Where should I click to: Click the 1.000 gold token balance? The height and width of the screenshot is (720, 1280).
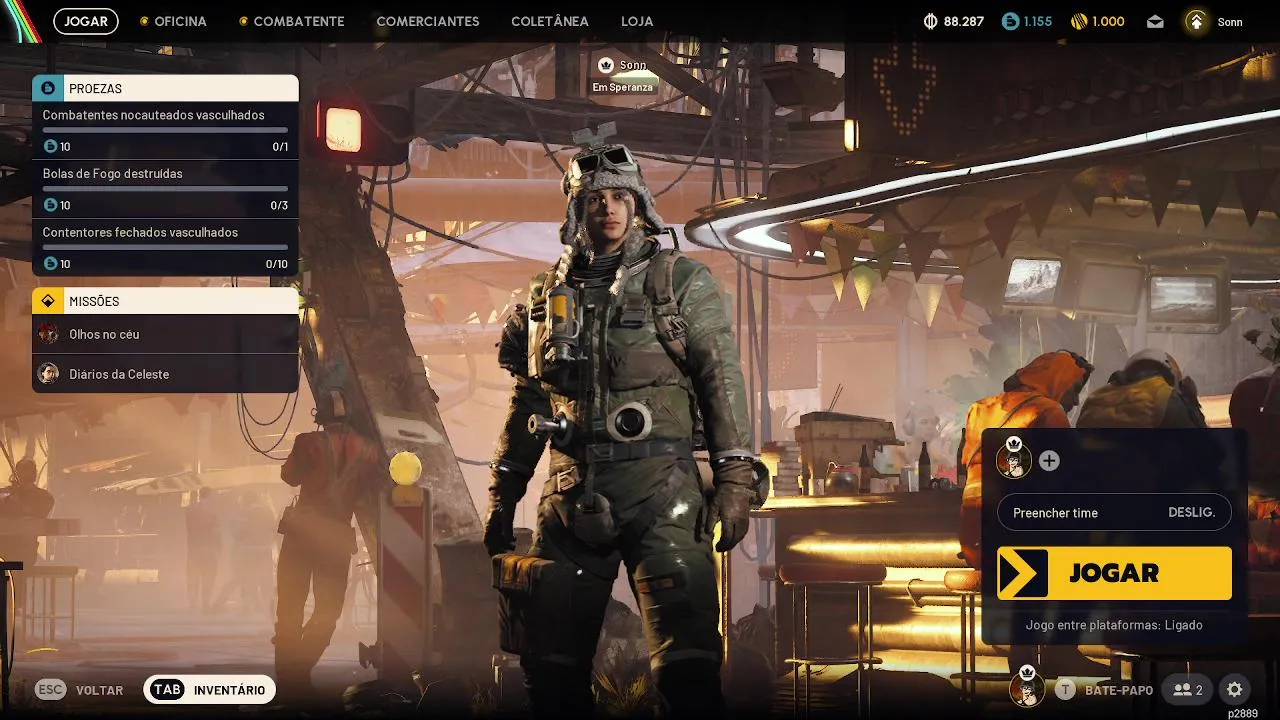pyautogui.click(x=1098, y=21)
